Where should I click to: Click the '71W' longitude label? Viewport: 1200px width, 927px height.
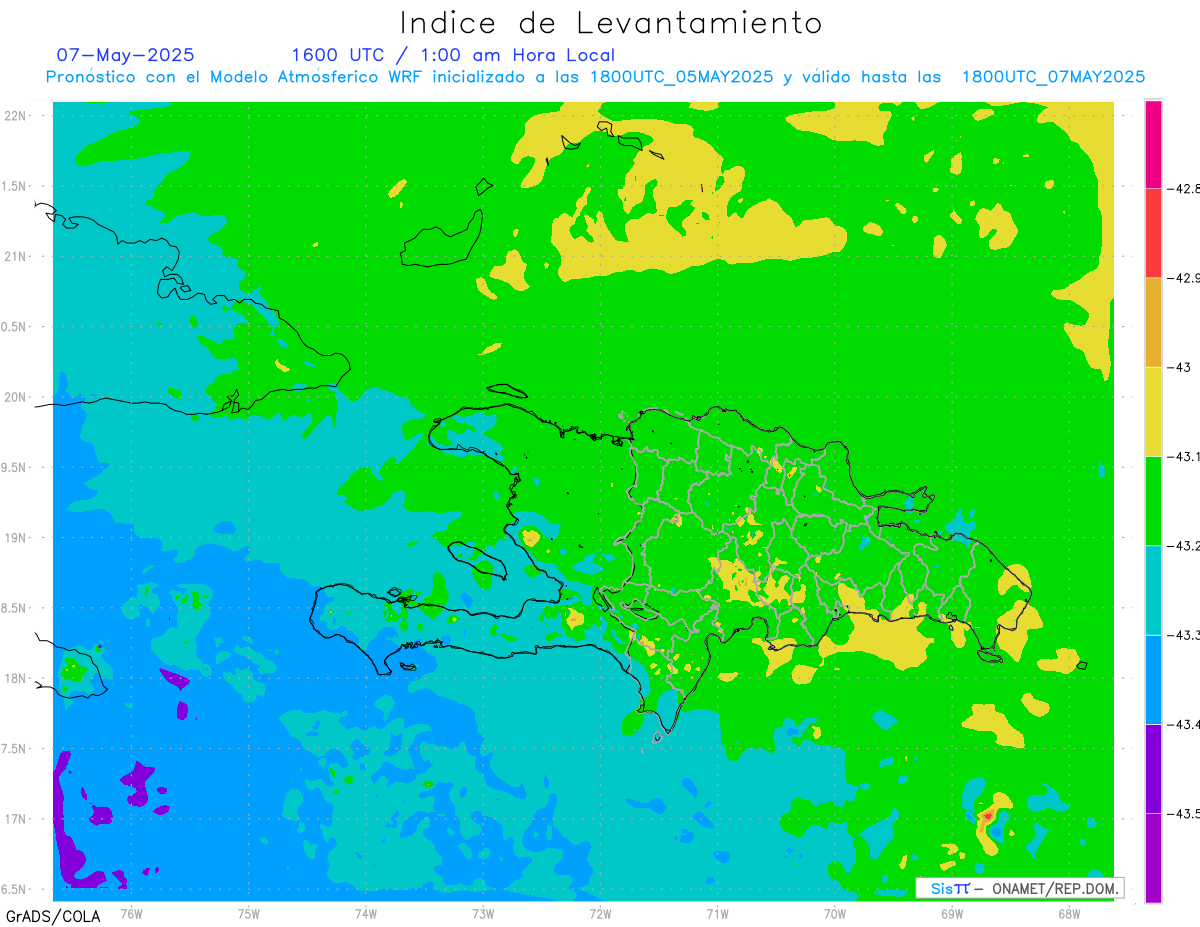pos(717,914)
